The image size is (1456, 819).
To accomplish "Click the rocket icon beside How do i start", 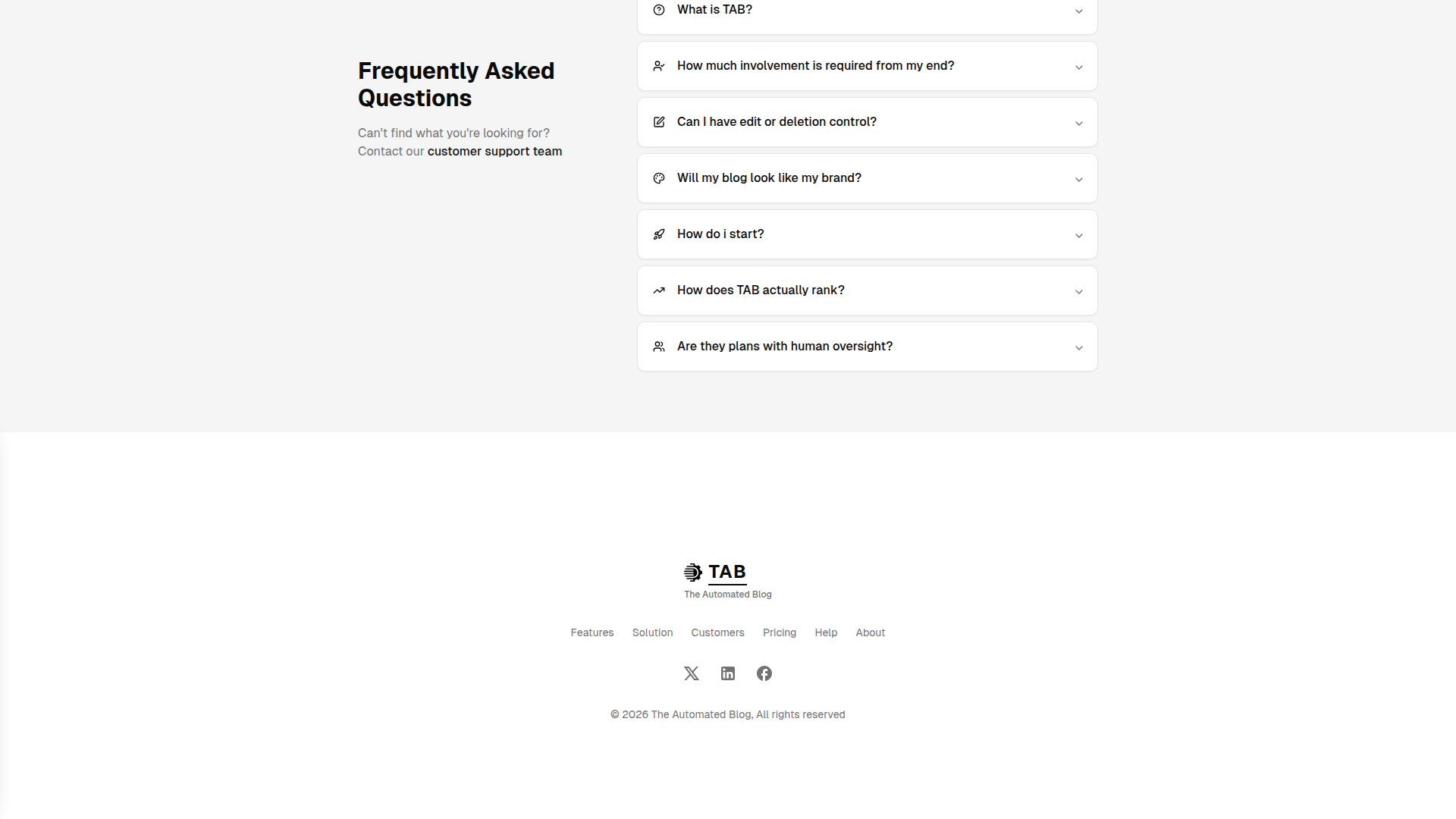I will (659, 234).
